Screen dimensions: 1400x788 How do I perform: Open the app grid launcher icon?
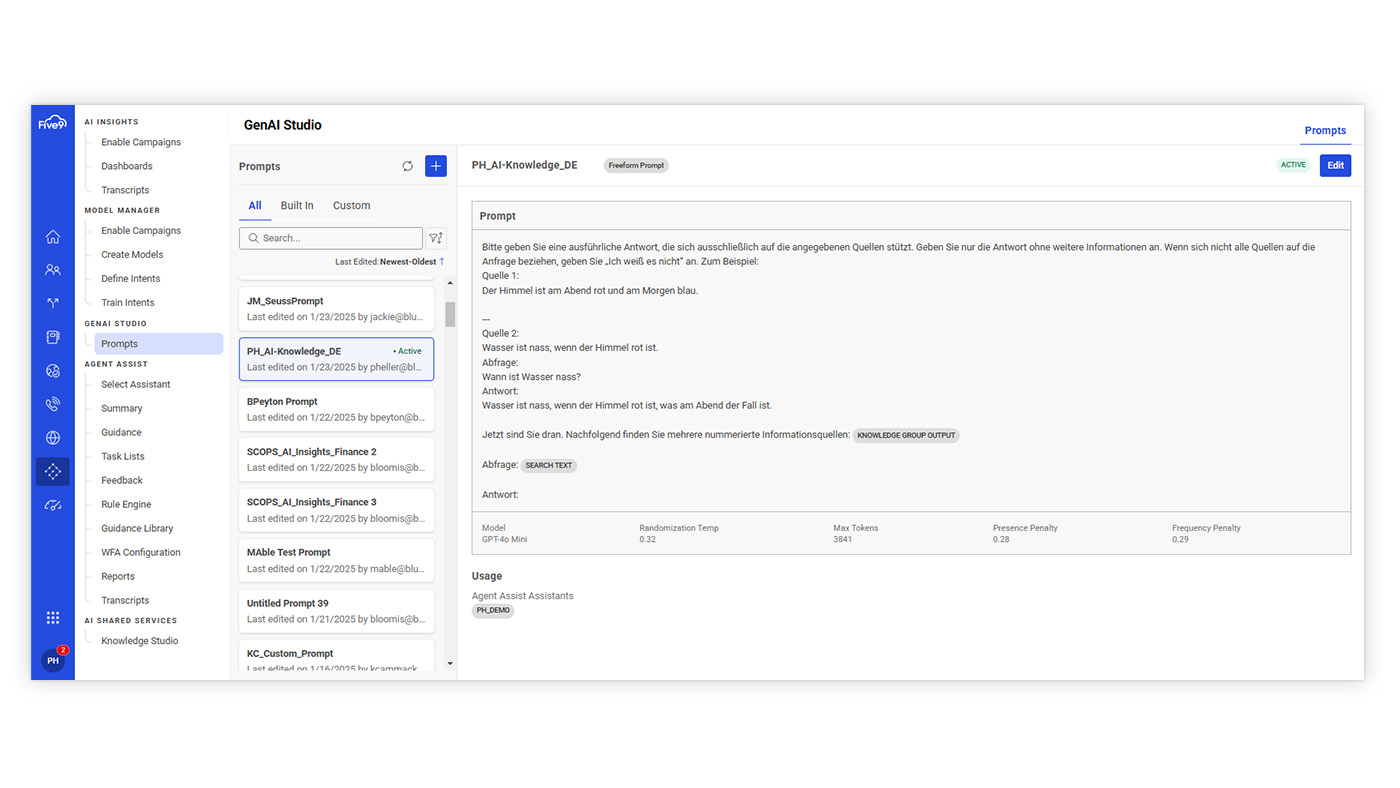tap(53, 618)
